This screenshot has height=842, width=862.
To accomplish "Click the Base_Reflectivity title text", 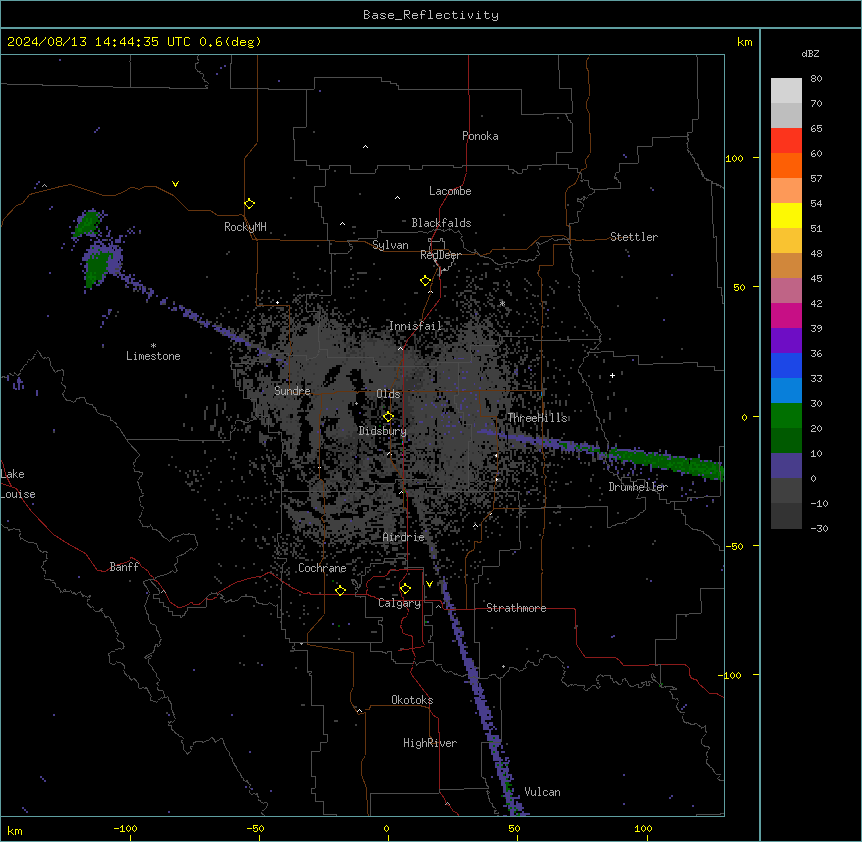I will [431, 15].
